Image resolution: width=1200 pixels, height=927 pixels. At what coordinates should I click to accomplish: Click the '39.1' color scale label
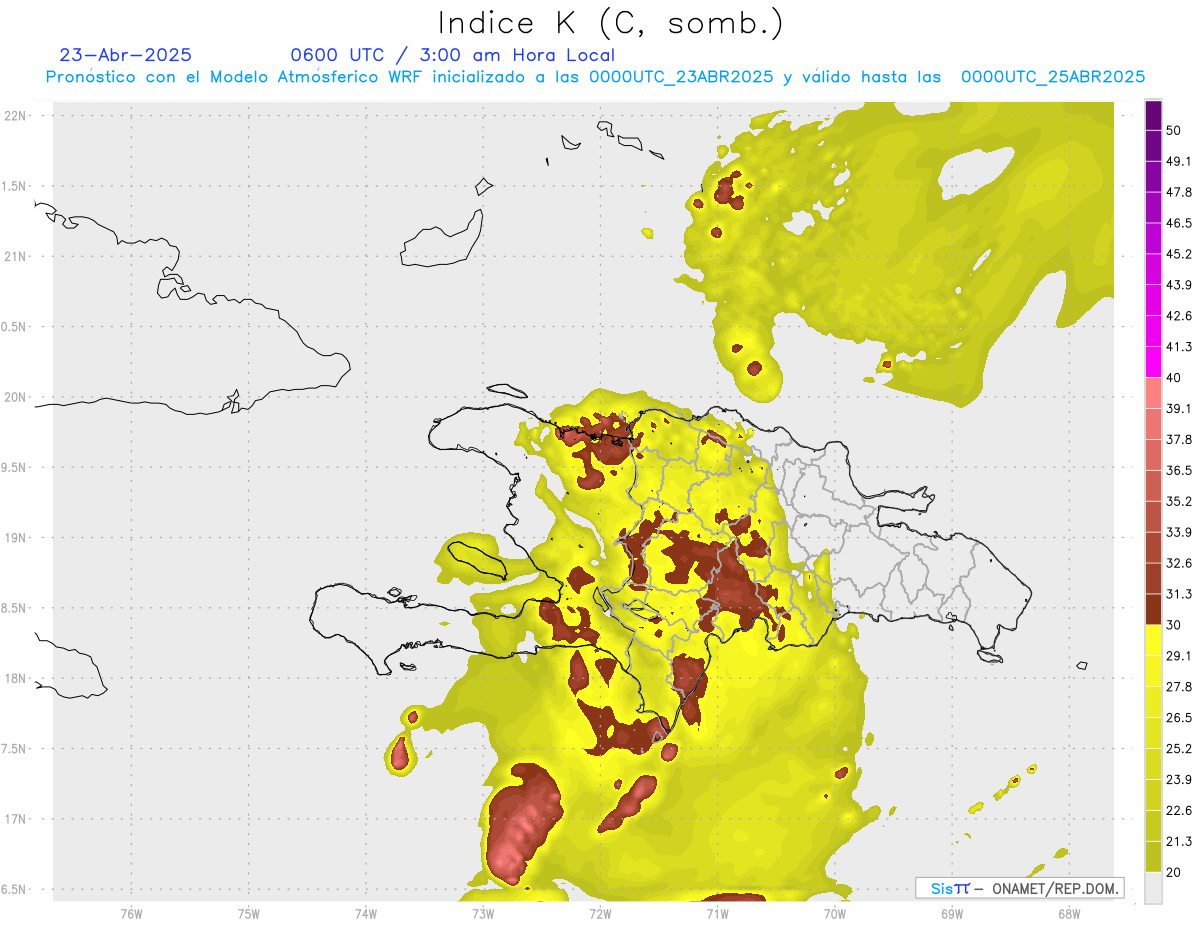click(x=1179, y=408)
